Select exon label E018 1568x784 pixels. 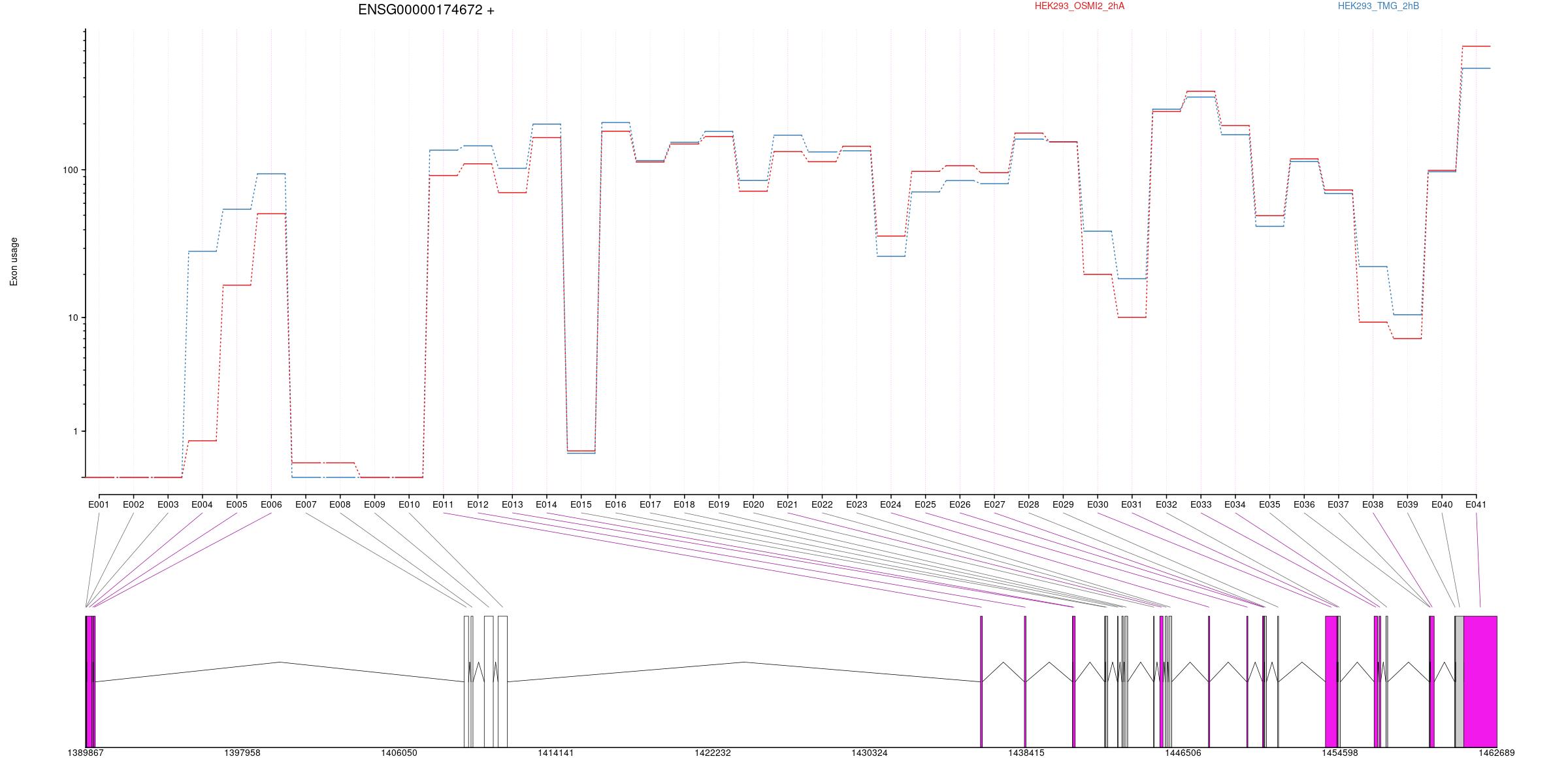(684, 504)
